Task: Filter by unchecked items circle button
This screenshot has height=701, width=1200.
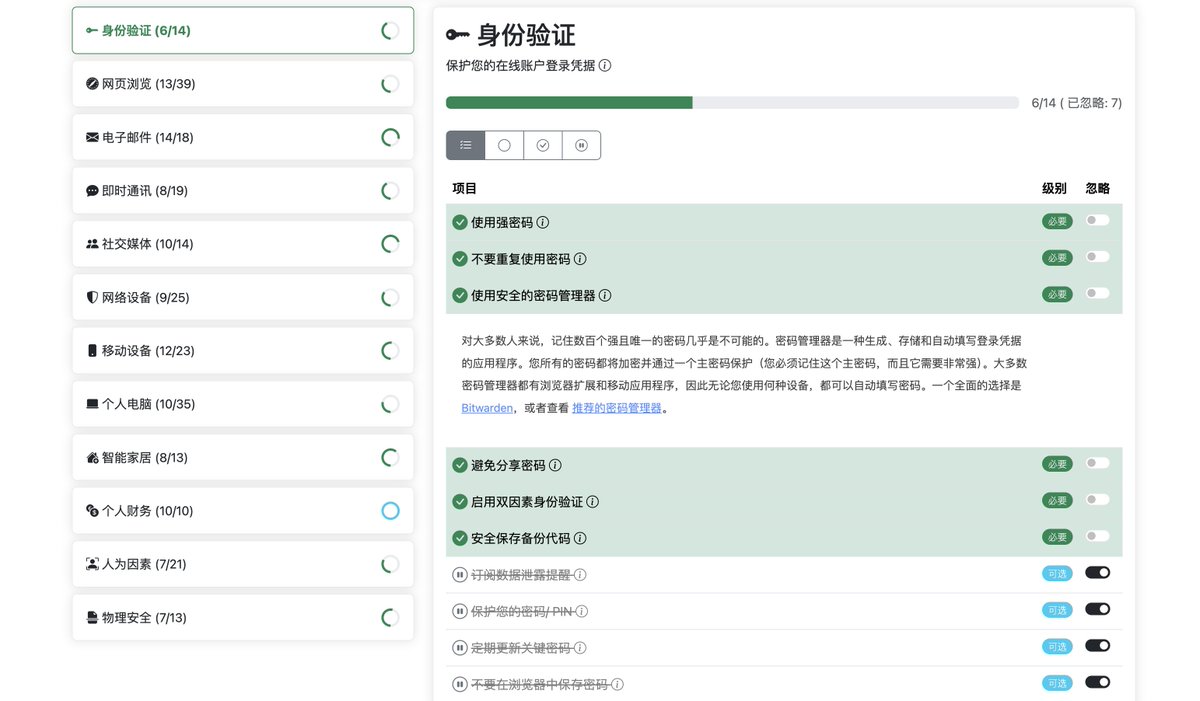Action: 504,145
